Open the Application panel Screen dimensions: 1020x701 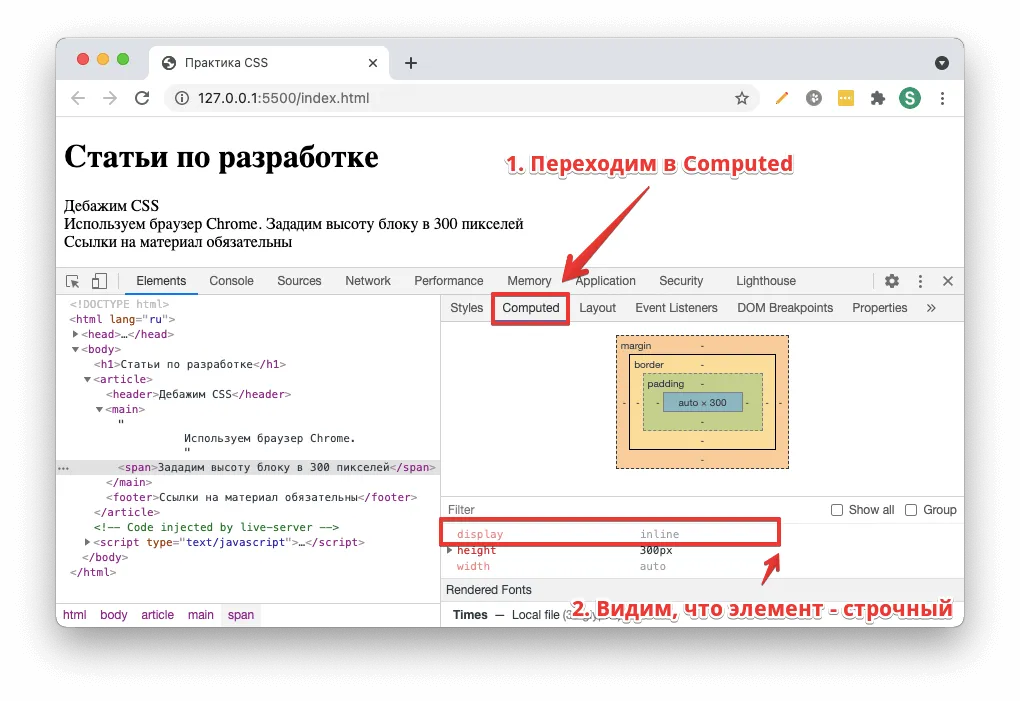tap(605, 281)
